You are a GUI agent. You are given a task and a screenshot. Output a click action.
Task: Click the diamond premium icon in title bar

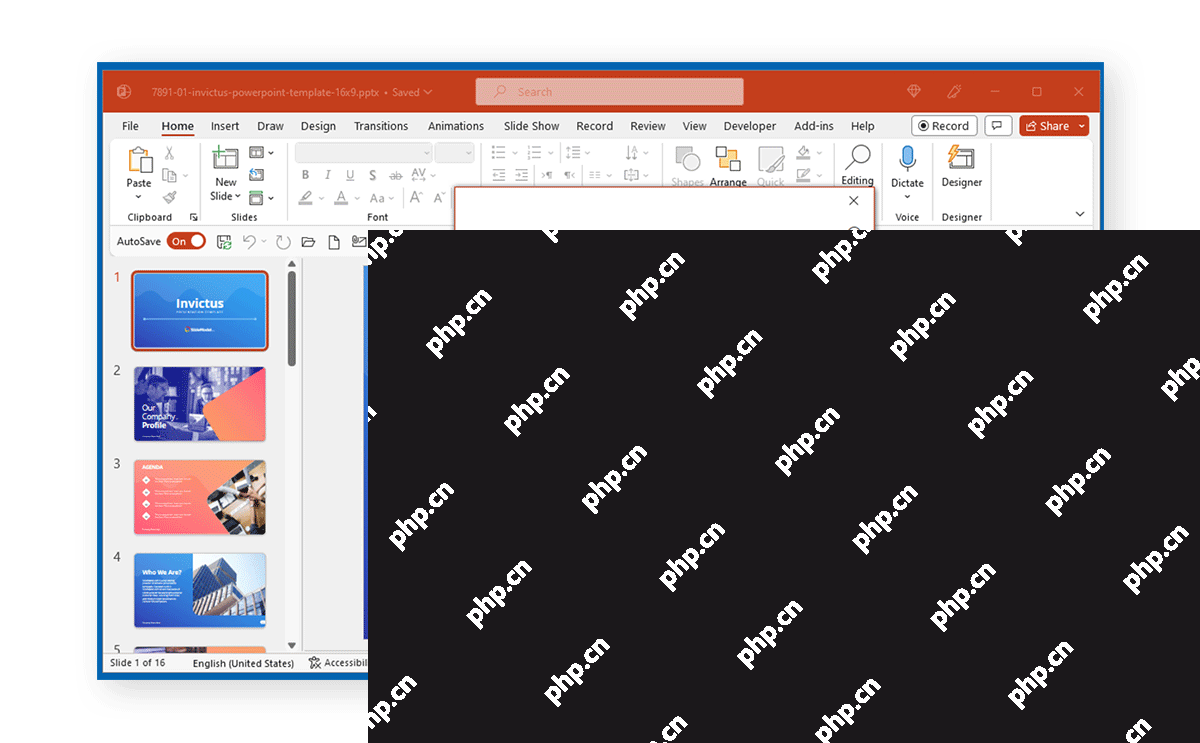tap(914, 91)
